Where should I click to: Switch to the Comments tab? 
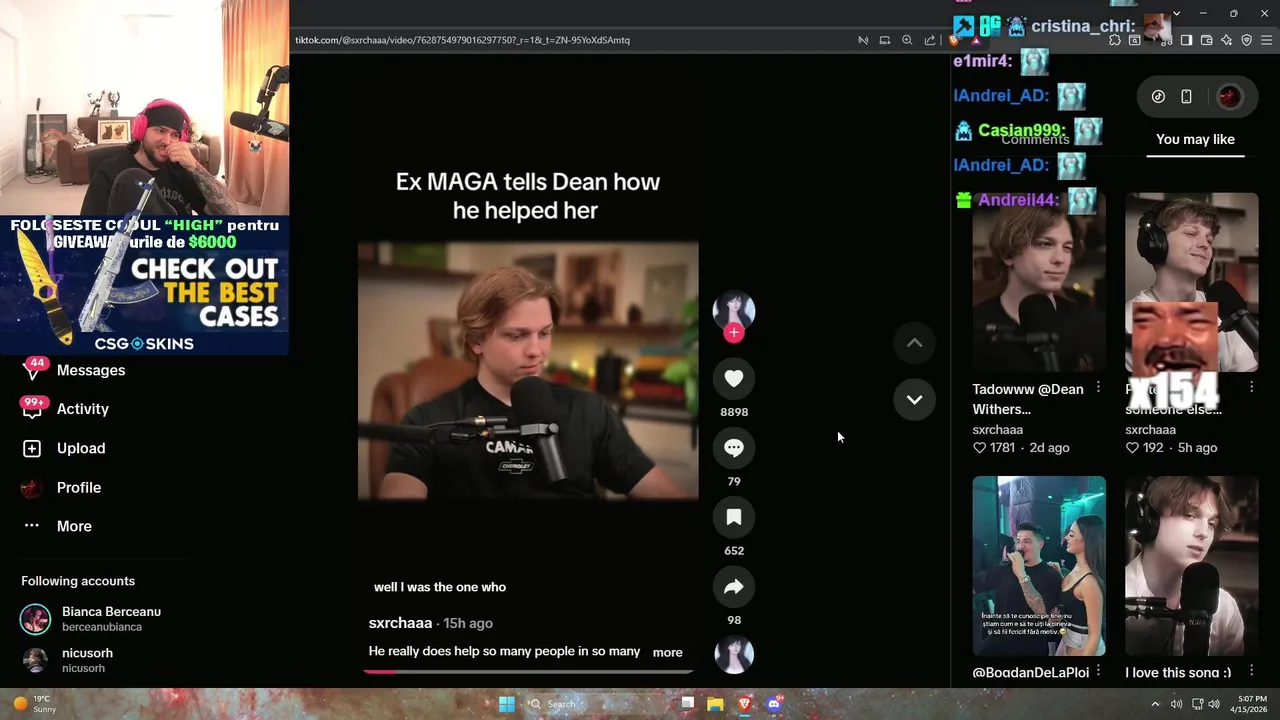point(1035,139)
